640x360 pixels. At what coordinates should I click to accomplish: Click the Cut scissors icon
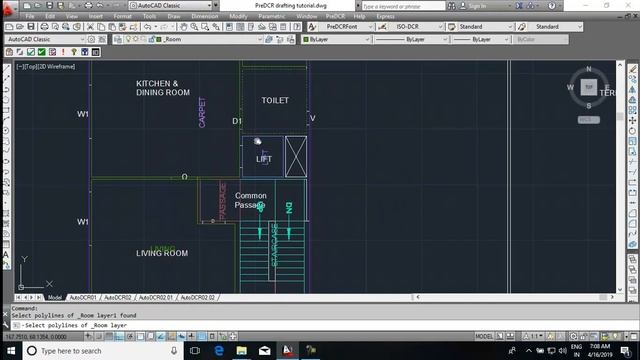(90, 27)
